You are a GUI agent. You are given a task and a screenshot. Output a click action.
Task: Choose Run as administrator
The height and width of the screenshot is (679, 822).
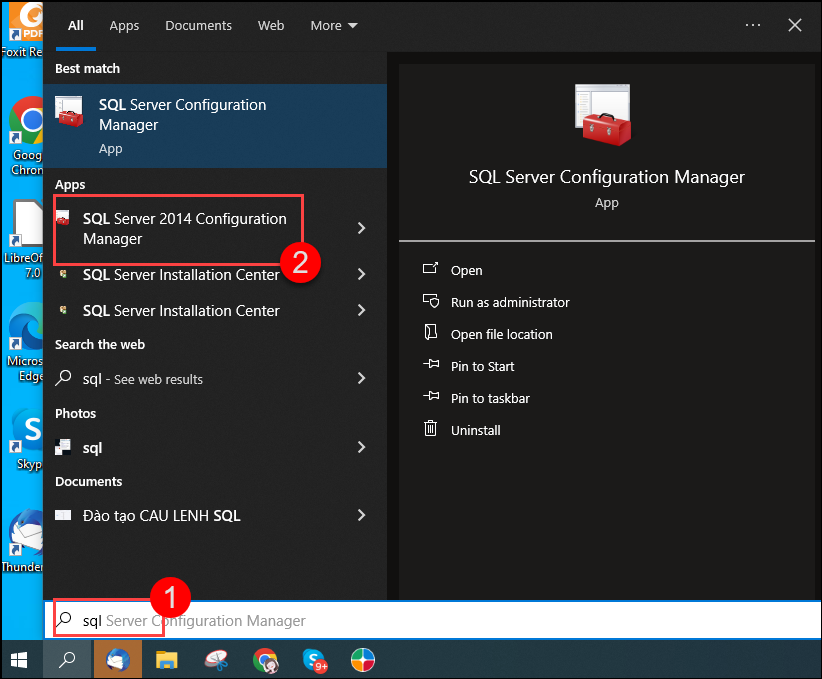509,302
